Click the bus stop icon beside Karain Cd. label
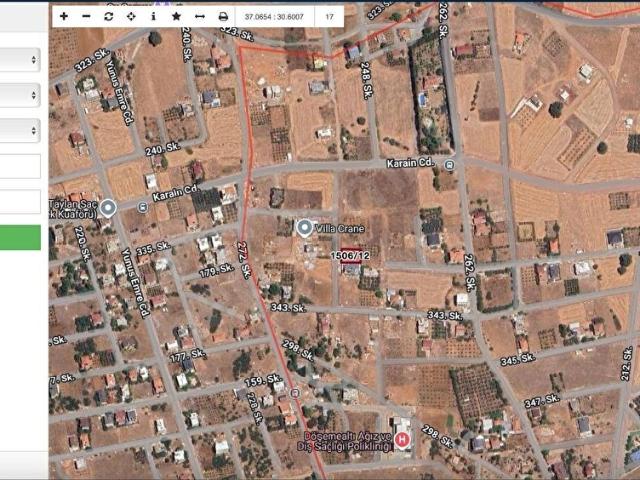Screen dimensions: 640x480 pos(449,165)
